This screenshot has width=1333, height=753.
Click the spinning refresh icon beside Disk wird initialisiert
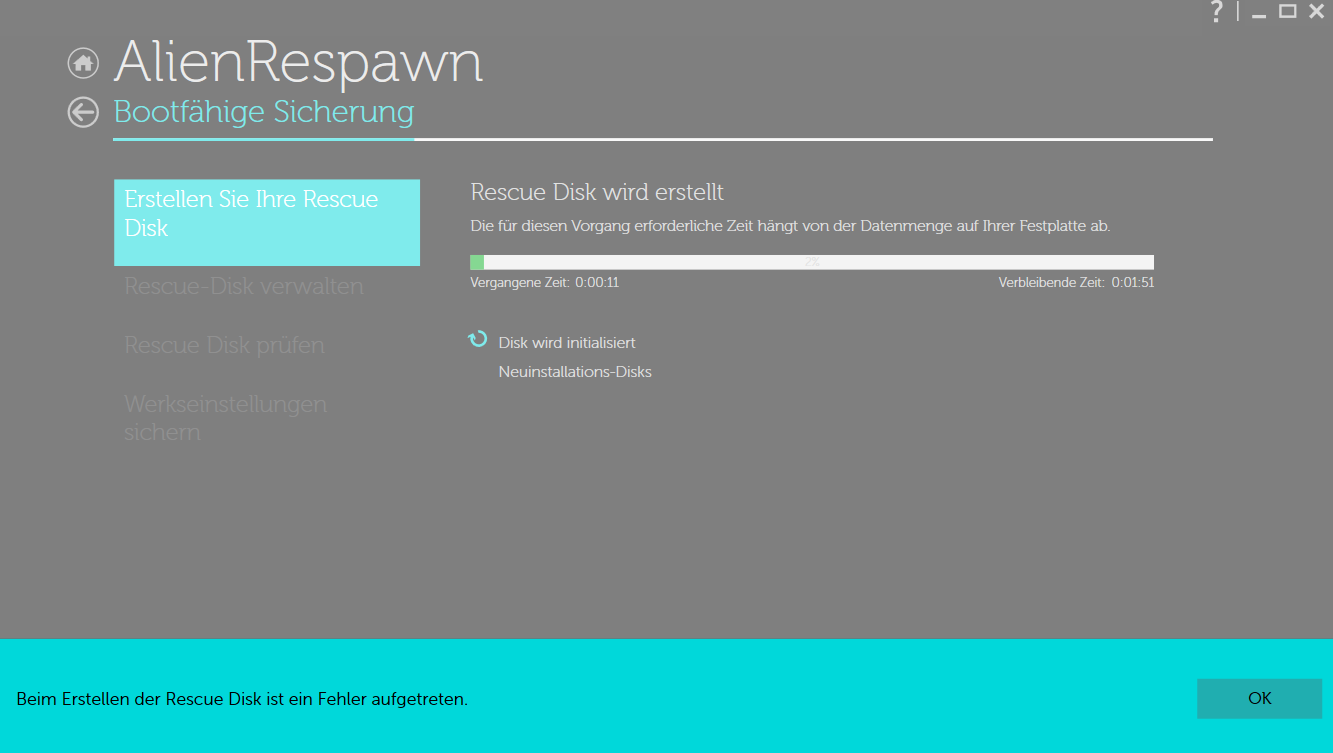click(478, 340)
